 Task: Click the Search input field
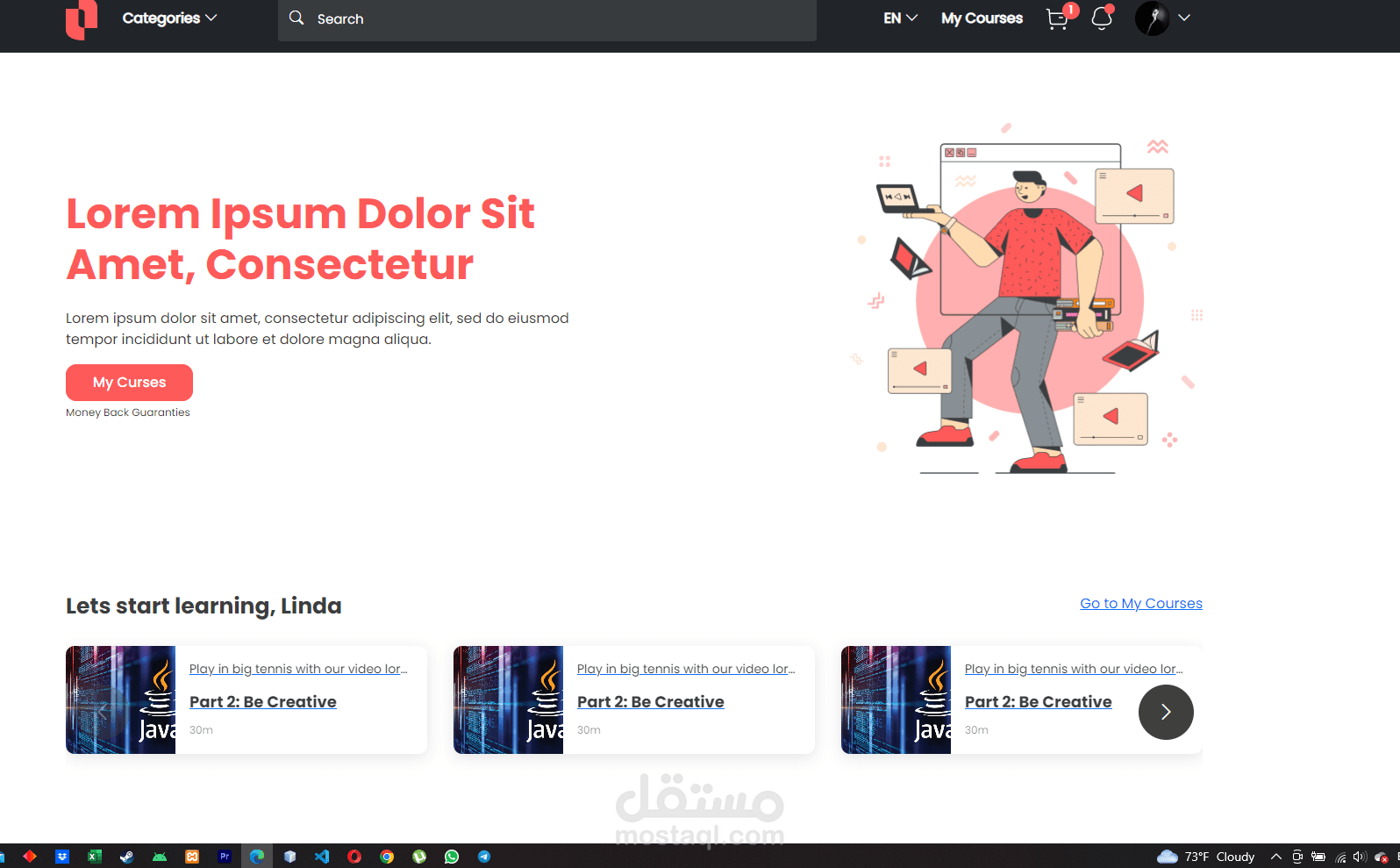click(x=547, y=19)
